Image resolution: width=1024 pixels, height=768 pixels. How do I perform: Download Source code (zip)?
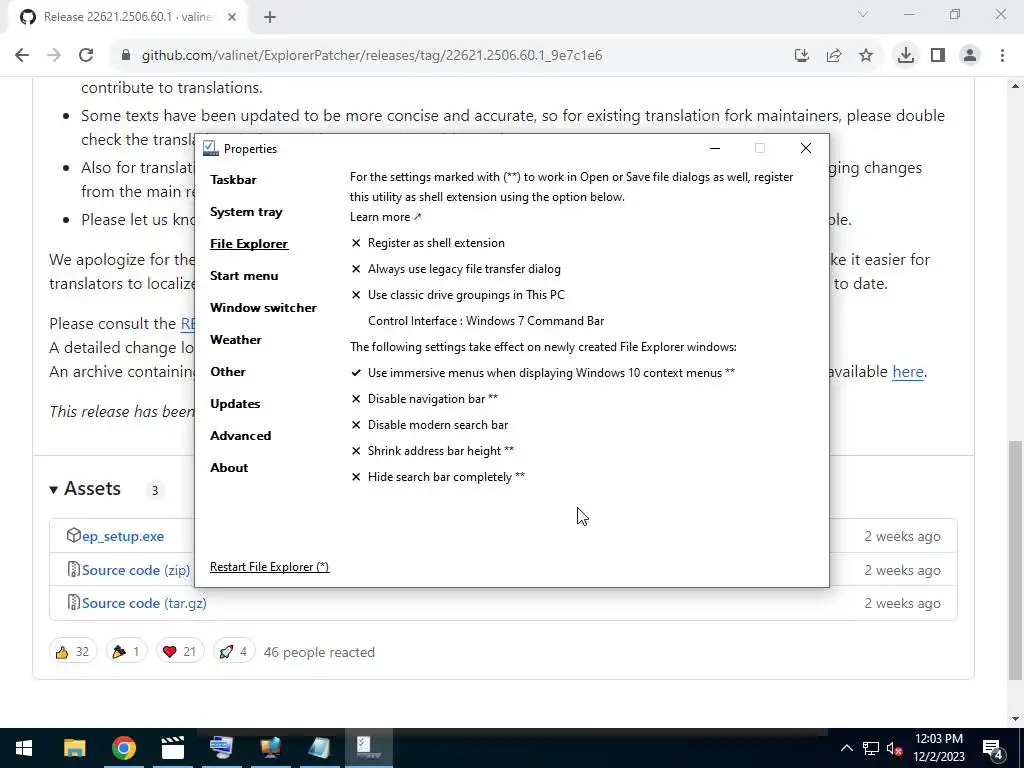pos(136,570)
